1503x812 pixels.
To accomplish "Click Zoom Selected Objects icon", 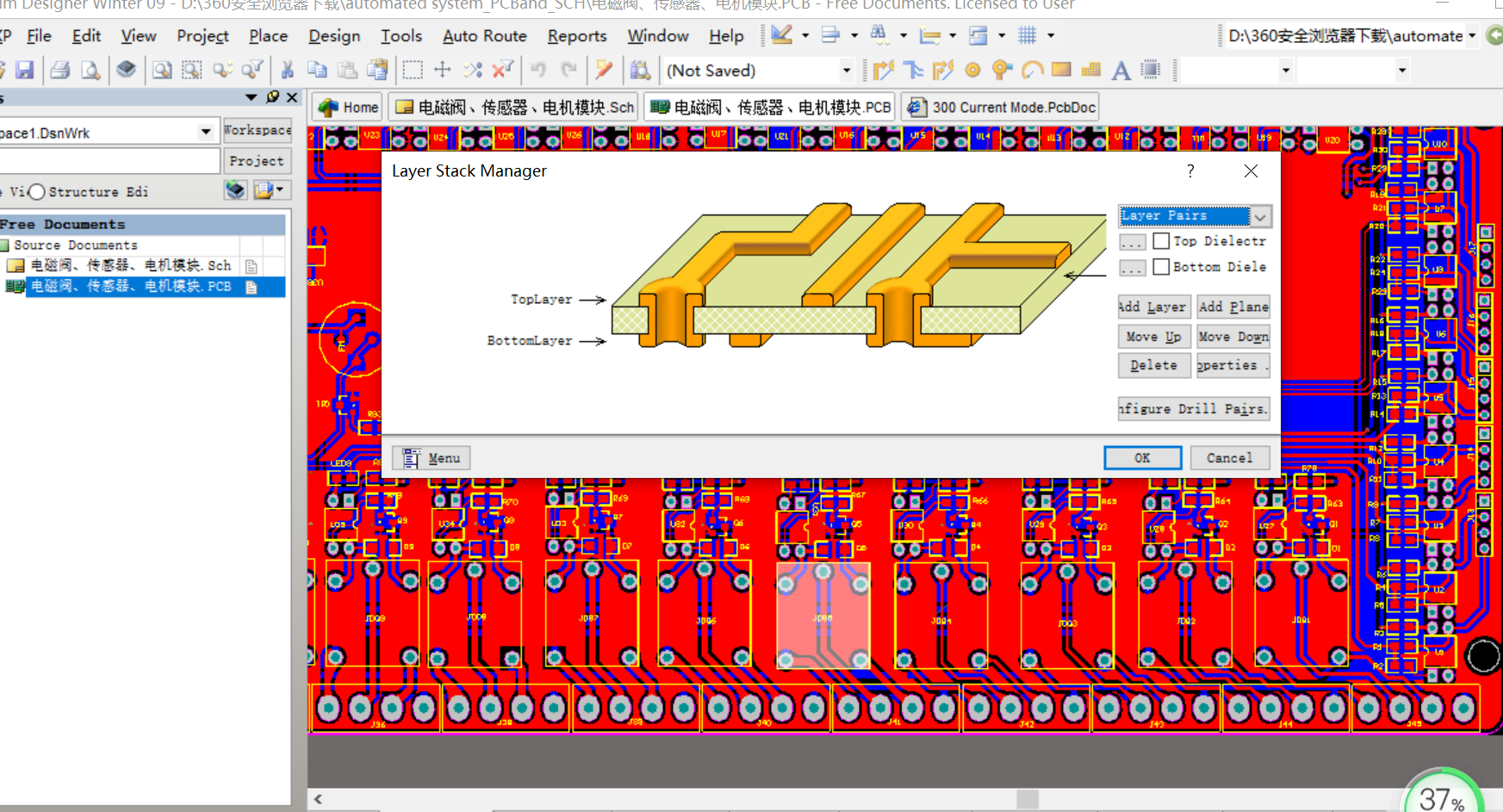I will [x=223, y=70].
